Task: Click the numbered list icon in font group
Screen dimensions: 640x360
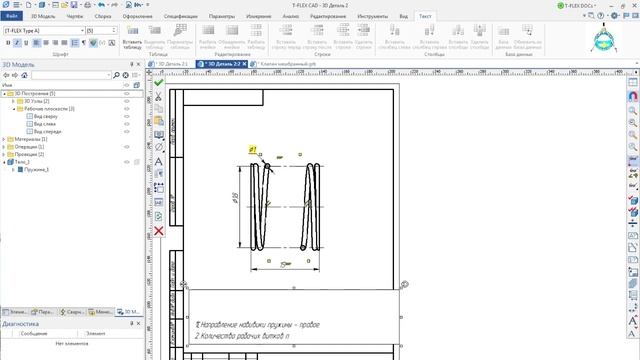Action: 75,42
